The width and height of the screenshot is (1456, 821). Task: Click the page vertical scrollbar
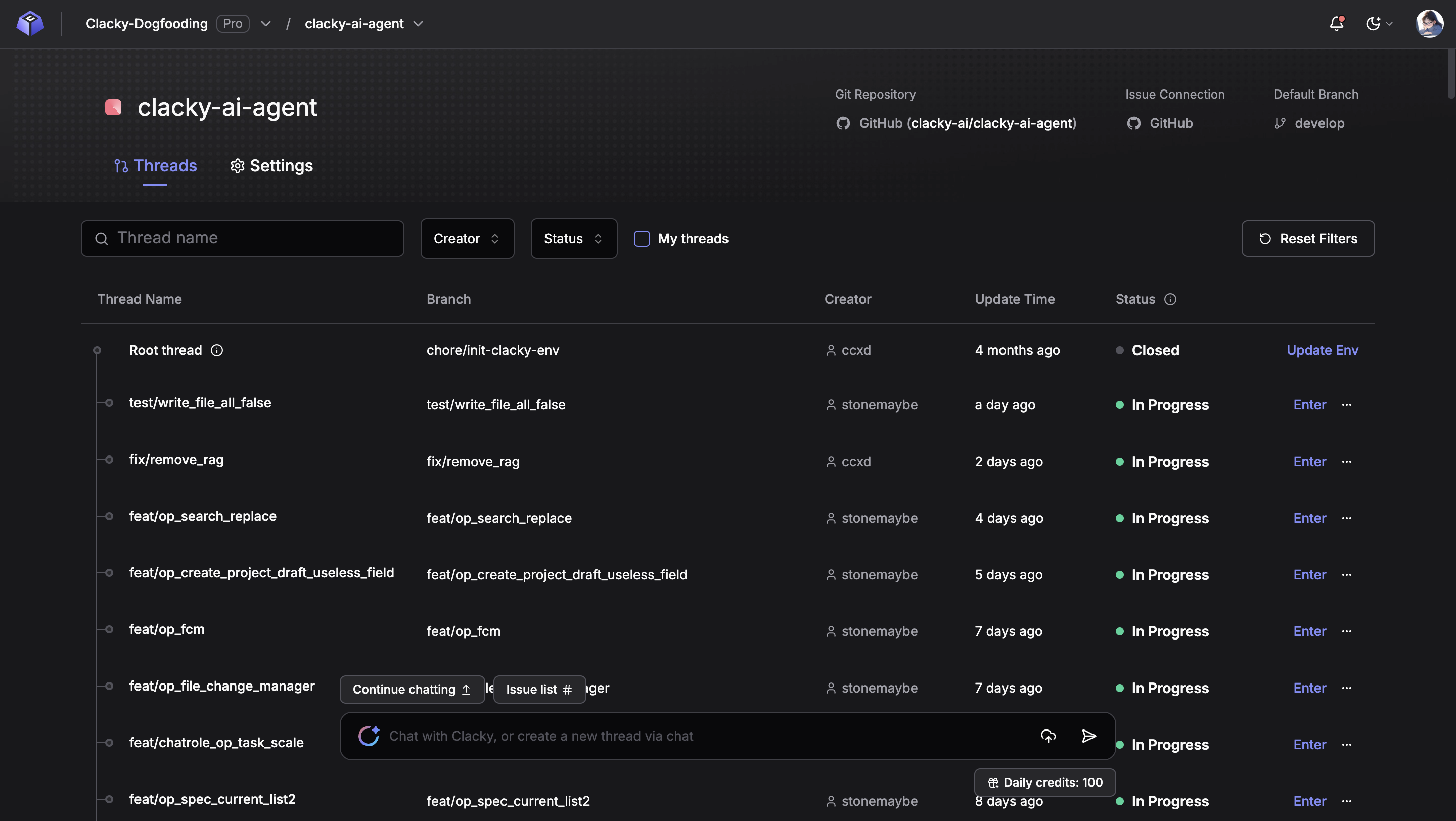point(1451,73)
